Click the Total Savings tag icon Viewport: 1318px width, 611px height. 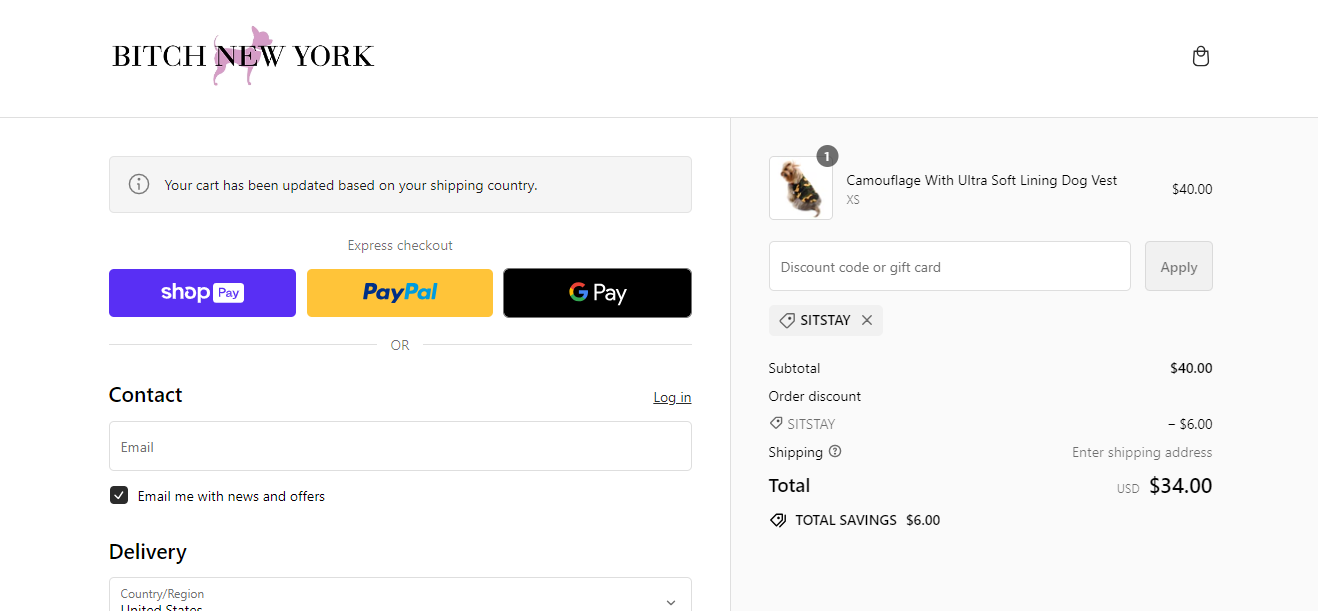[x=778, y=520]
